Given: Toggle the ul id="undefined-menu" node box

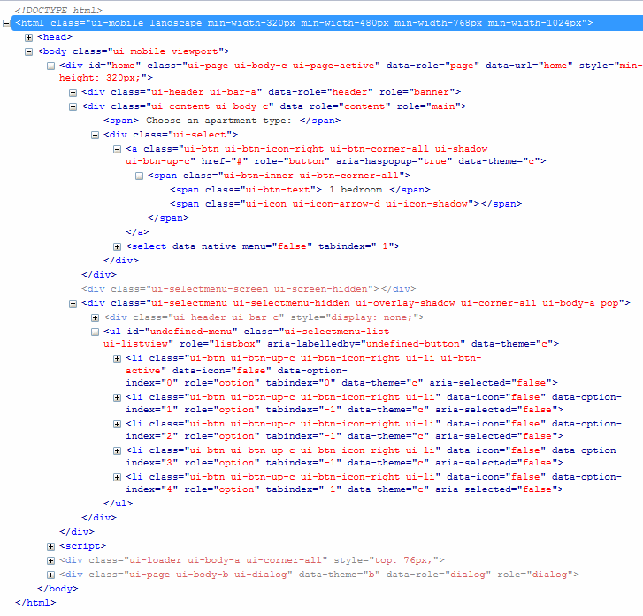Looking at the screenshot, I should (95, 332).
